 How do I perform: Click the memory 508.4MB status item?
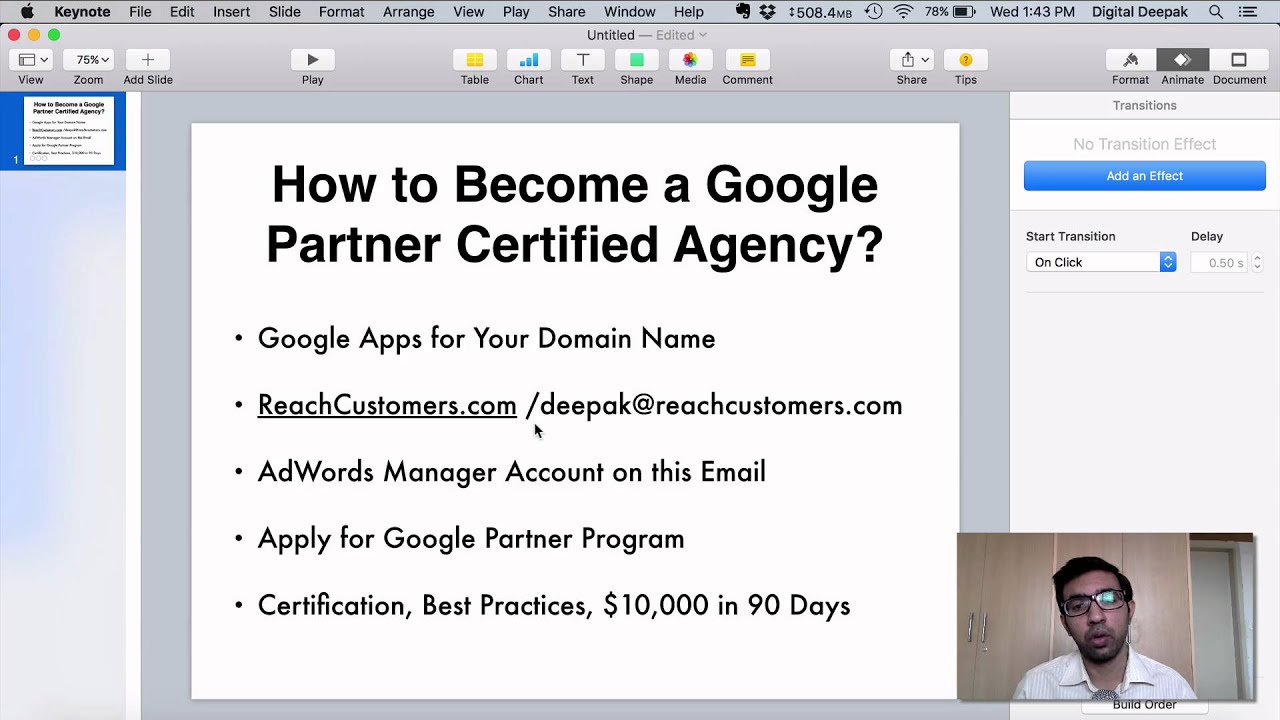tap(822, 12)
